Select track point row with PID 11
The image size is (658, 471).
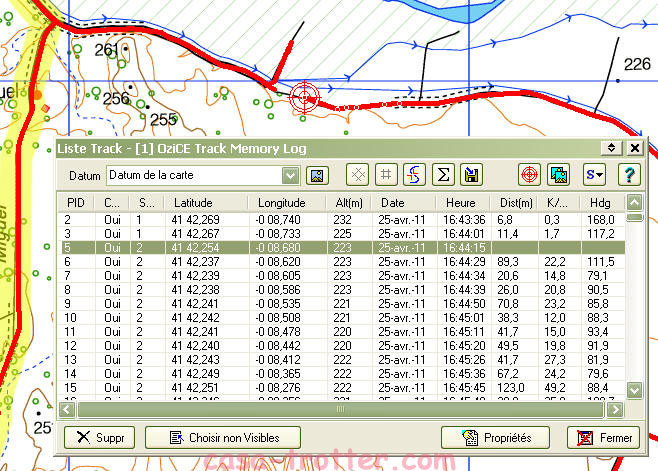click(341, 332)
